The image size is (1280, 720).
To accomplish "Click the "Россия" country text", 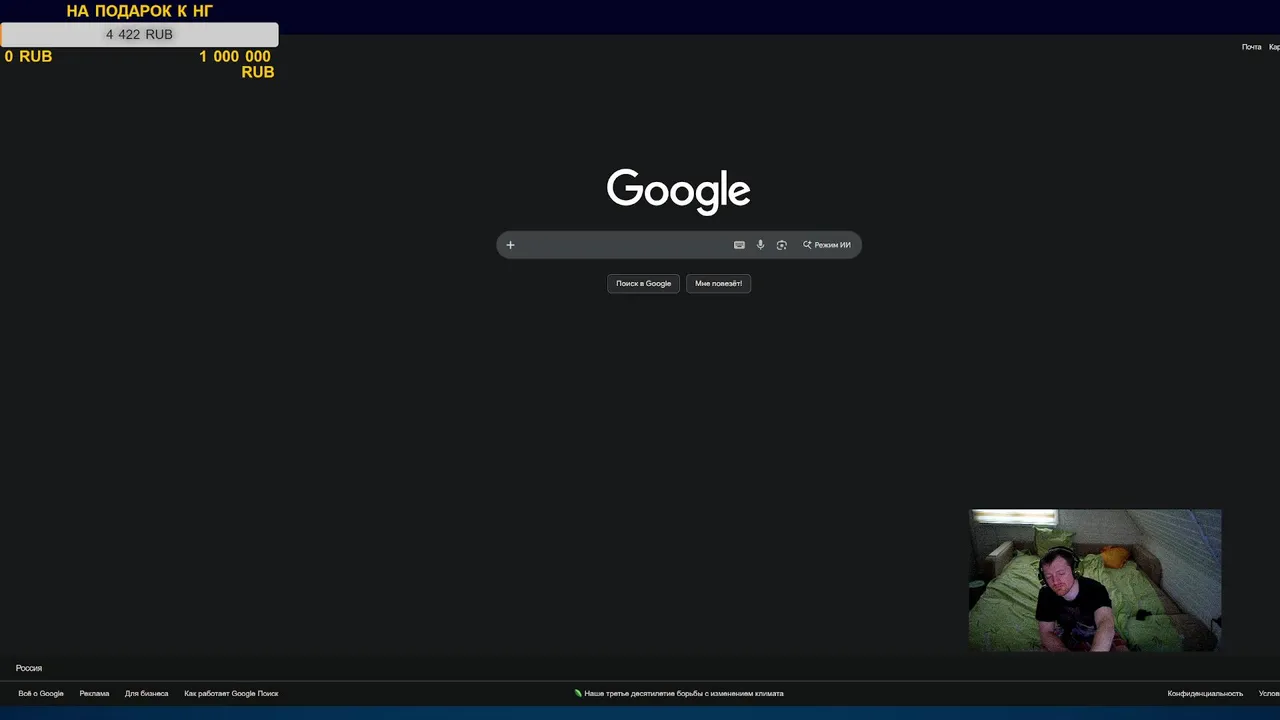I will [x=29, y=668].
